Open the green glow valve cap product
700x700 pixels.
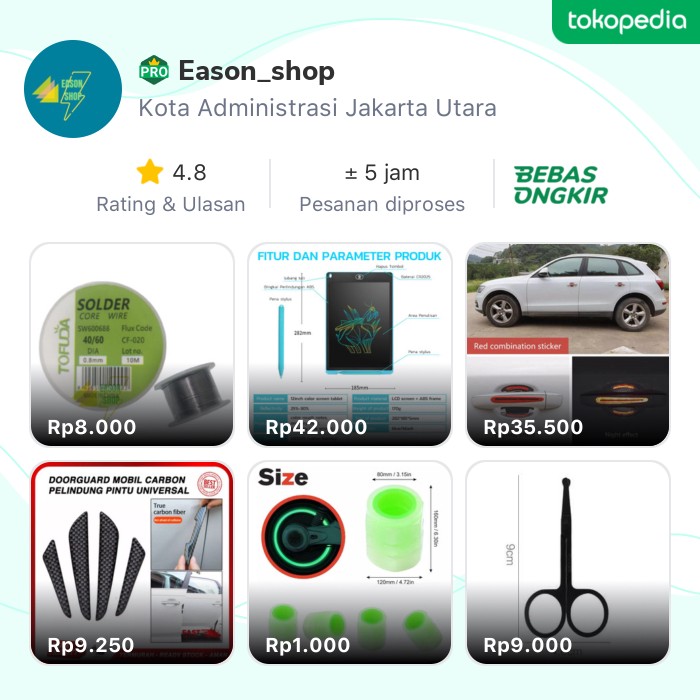pyautogui.click(x=350, y=562)
